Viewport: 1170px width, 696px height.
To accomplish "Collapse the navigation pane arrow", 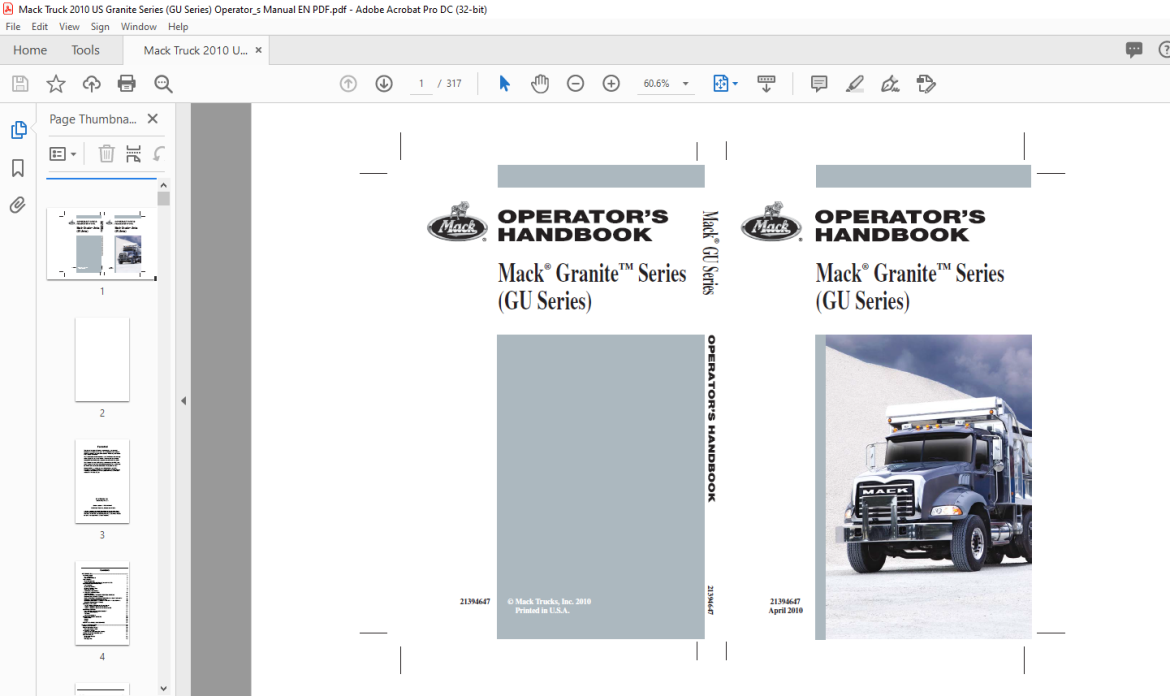I will pyautogui.click(x=184, y=401).
